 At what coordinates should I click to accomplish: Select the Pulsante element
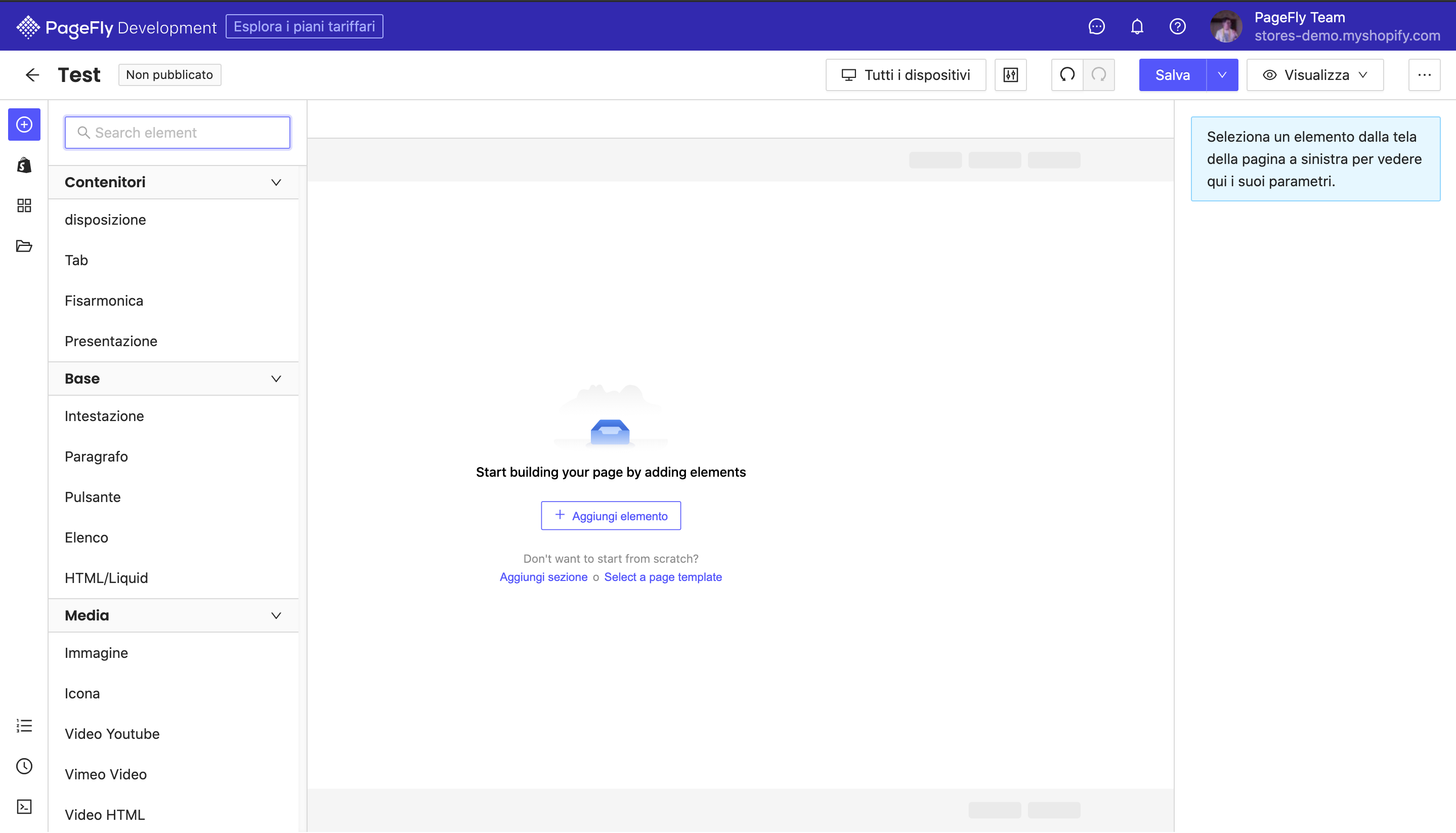pos(174,497)
